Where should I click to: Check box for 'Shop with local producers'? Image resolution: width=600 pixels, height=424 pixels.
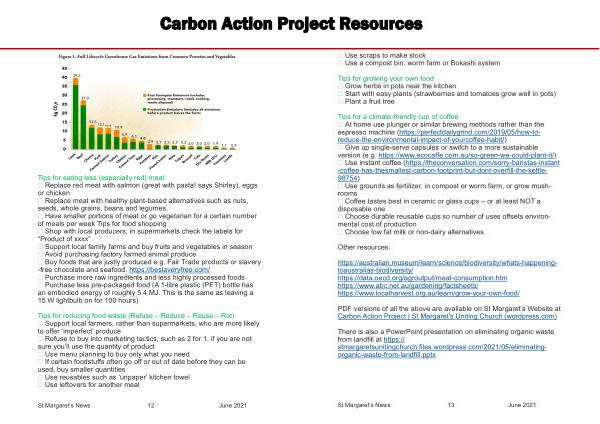(x=40, y=232)
